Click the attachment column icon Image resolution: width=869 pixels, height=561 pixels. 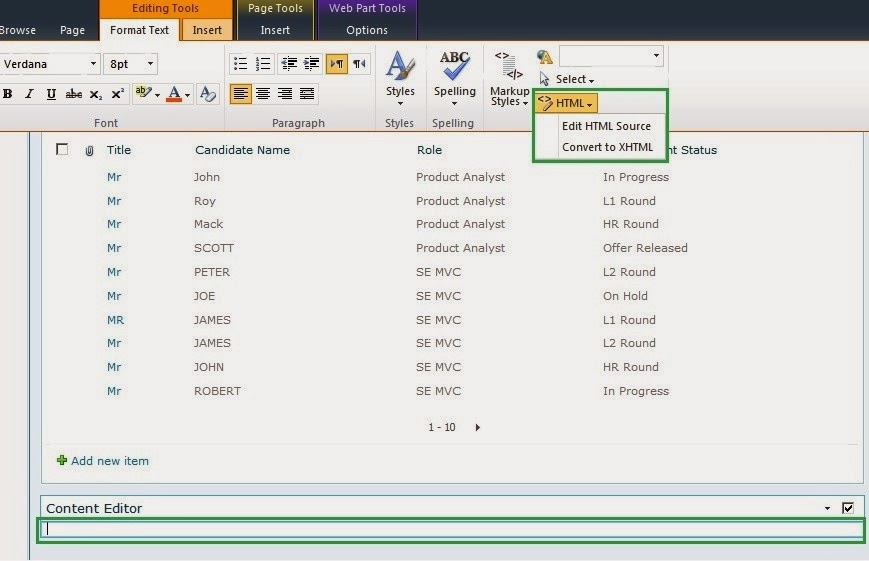click(x=89, y=150)
